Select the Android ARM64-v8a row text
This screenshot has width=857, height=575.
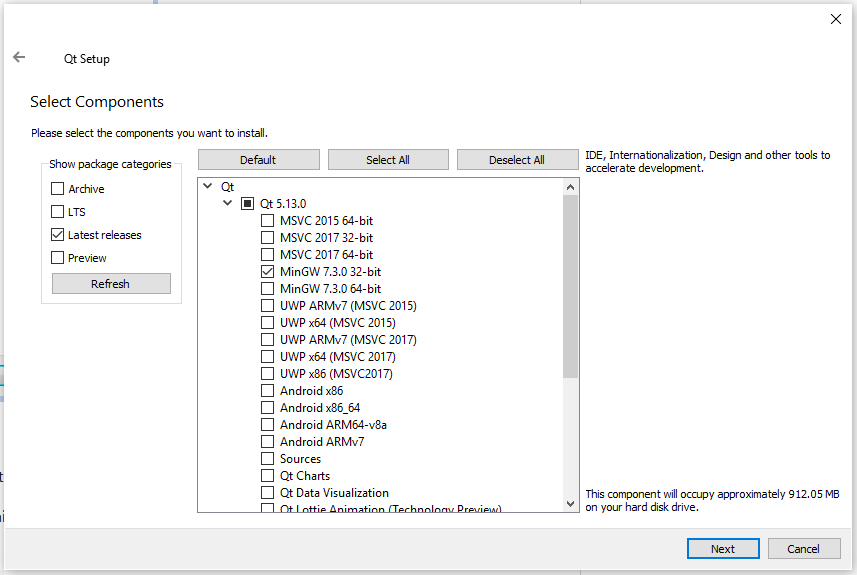click(x=333, y=425)
